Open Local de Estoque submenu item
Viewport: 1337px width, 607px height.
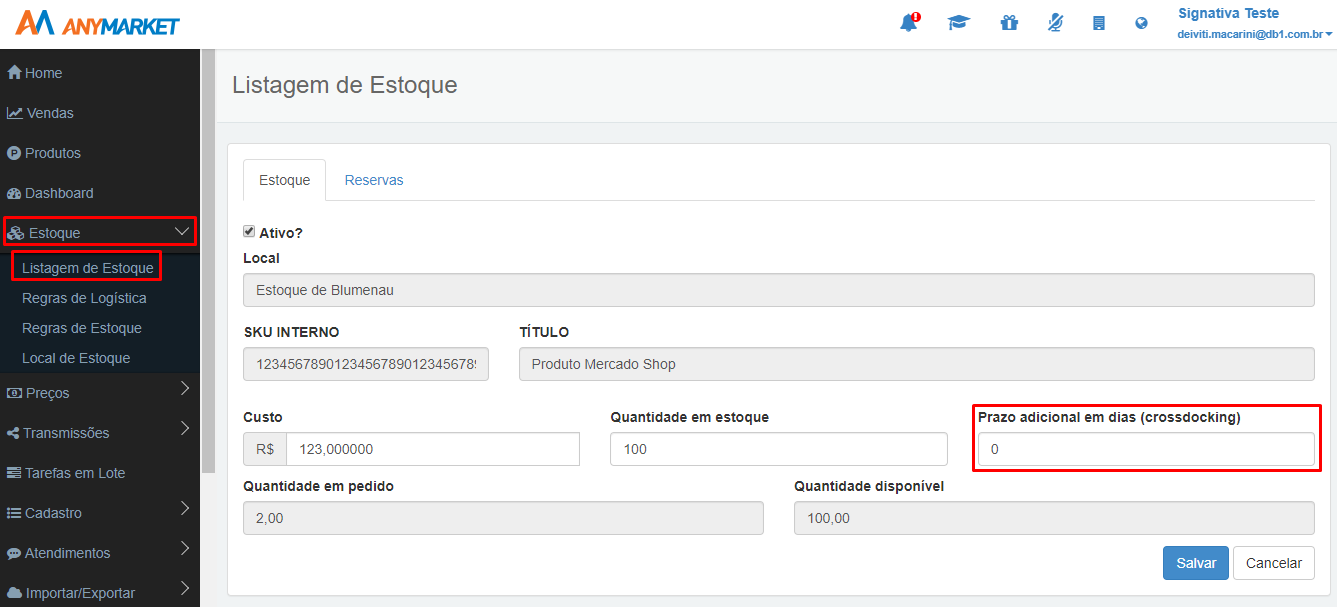76,358
